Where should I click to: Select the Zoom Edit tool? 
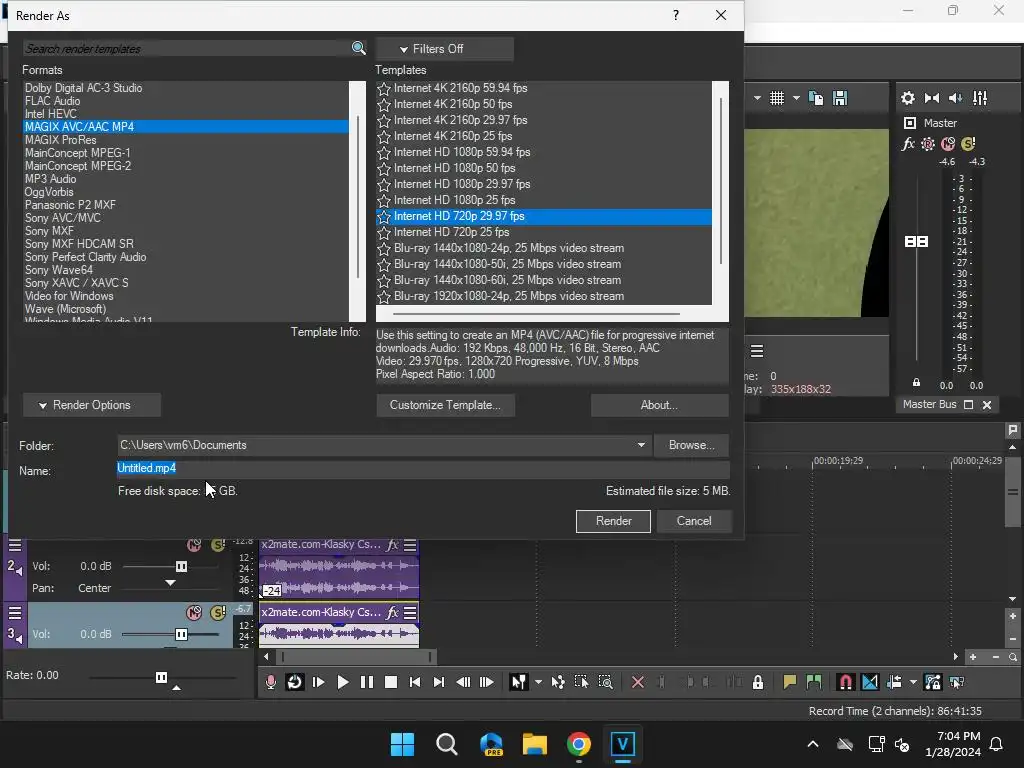[605, 682]
